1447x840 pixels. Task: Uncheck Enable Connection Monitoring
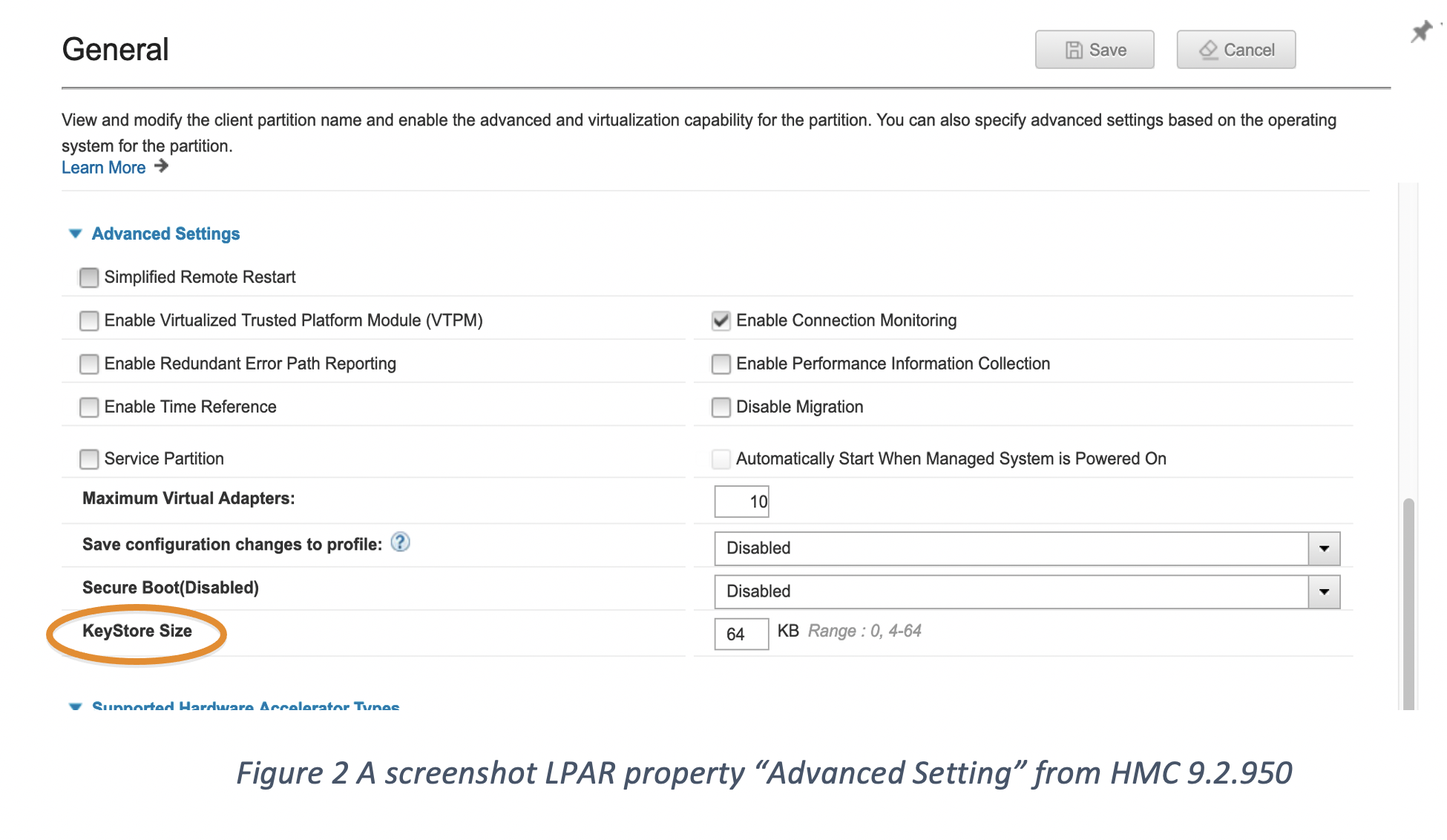tap(721, 321)
